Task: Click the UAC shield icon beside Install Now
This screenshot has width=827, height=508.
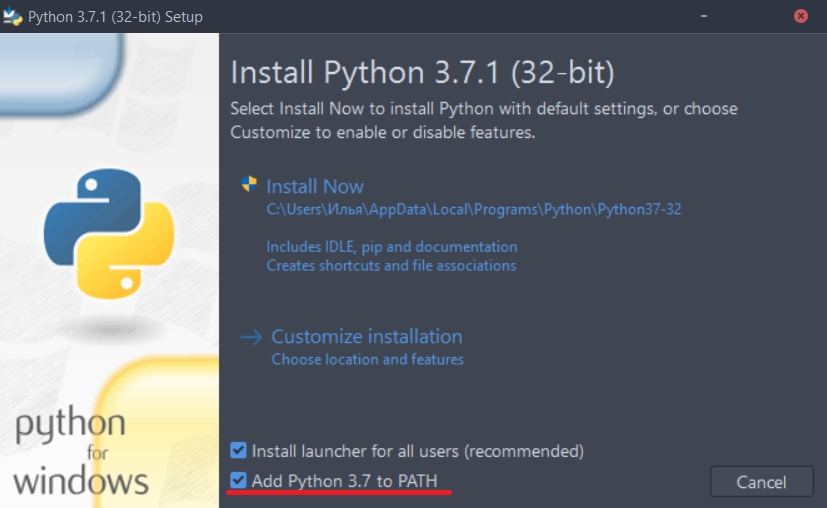Action: pyautogui.click(x=248, y=185)
